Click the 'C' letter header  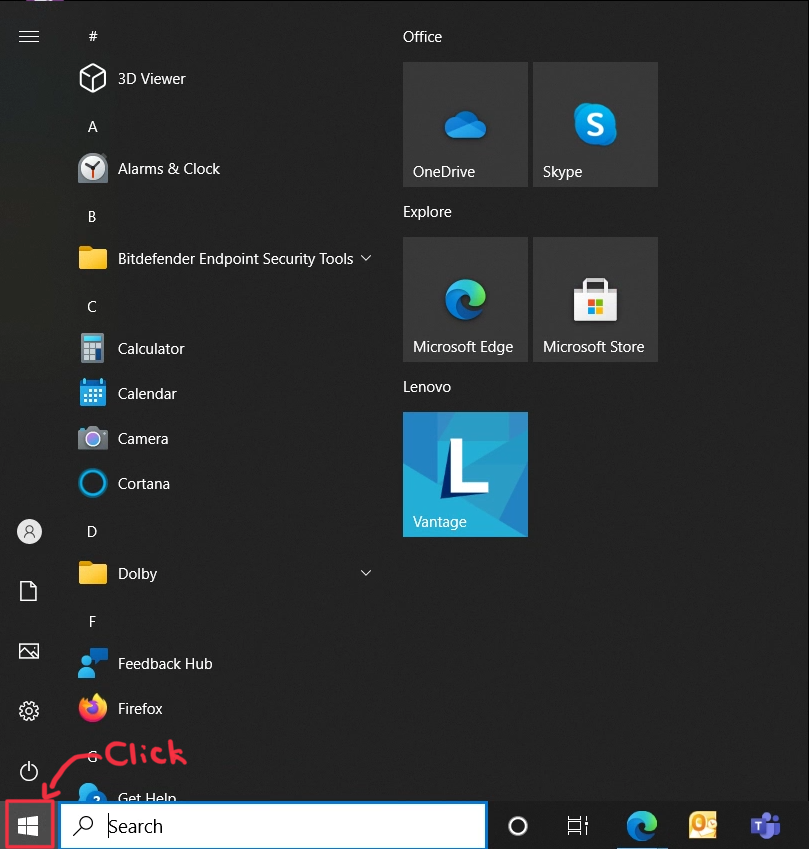[x=92, y=306]
